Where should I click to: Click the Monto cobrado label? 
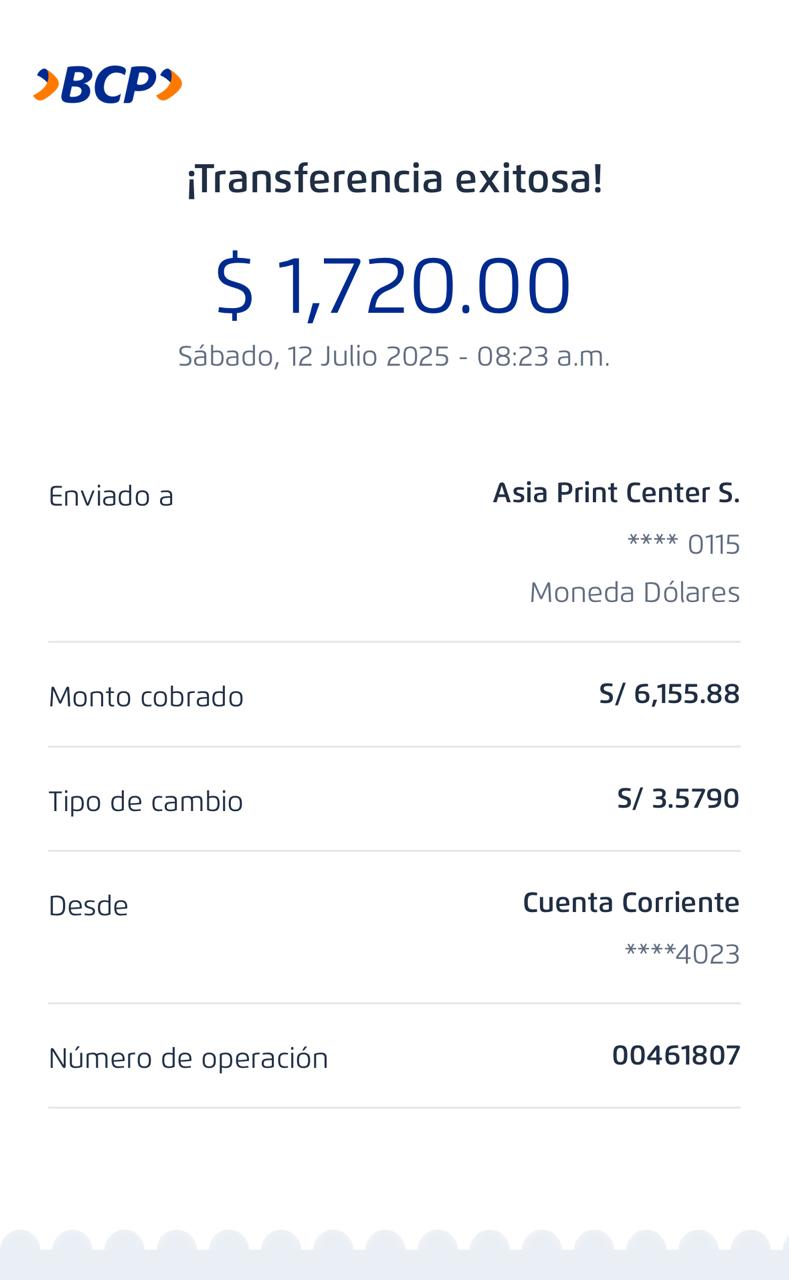pyautogui.click(x=146, y=697)
